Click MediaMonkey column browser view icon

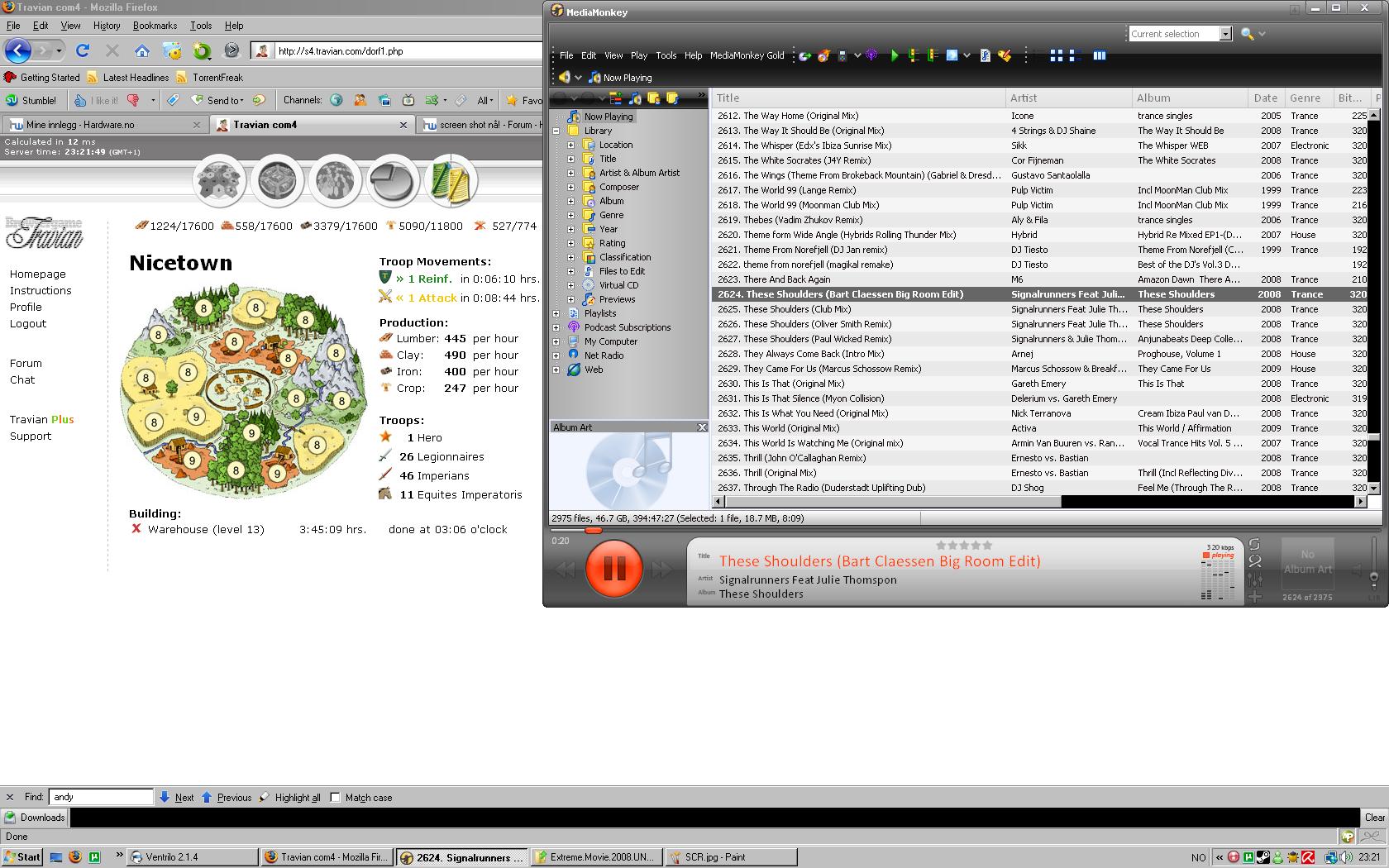(x=1100, y=55)
